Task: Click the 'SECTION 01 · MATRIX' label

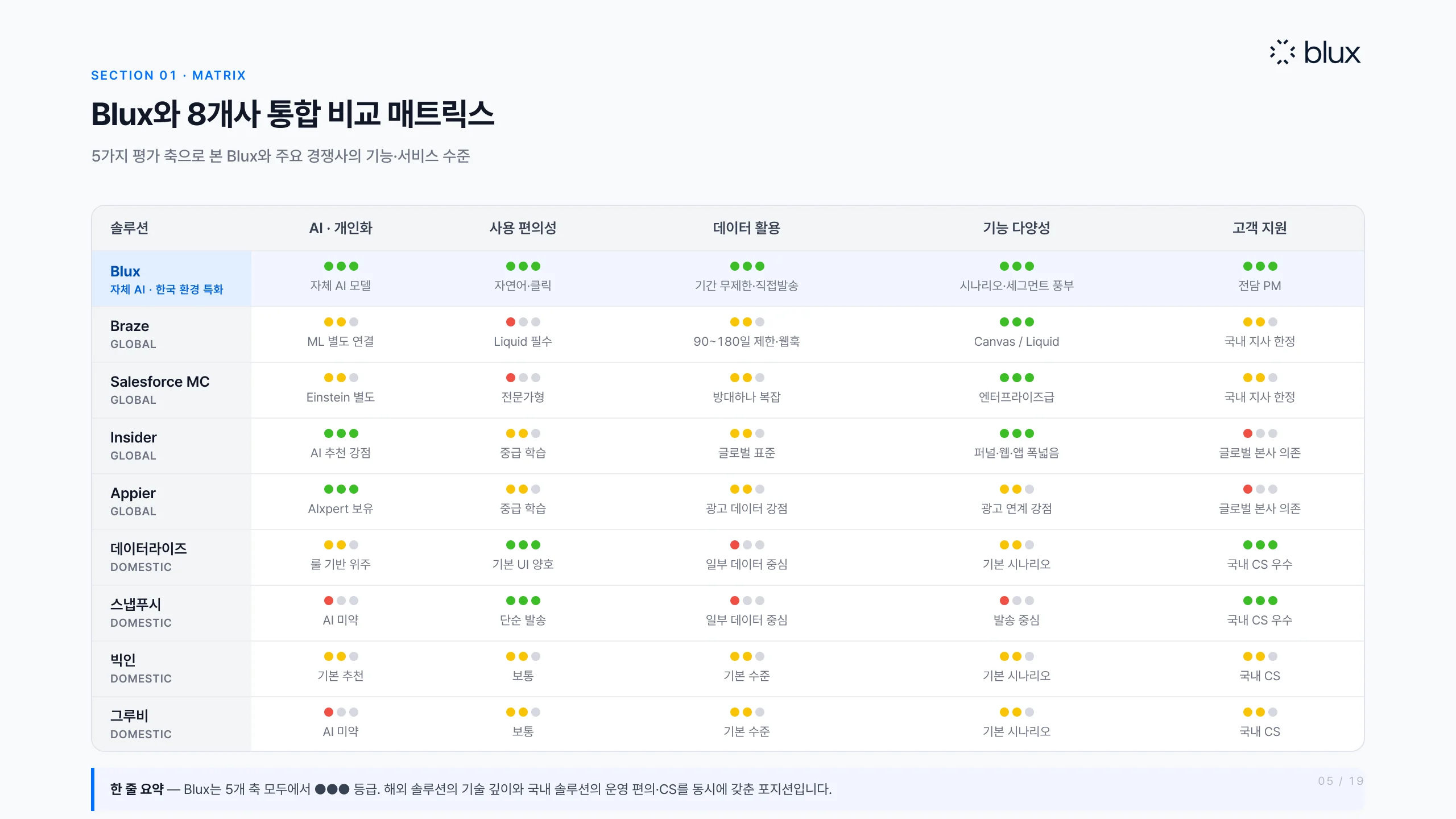Action: [x=168, y=76]
